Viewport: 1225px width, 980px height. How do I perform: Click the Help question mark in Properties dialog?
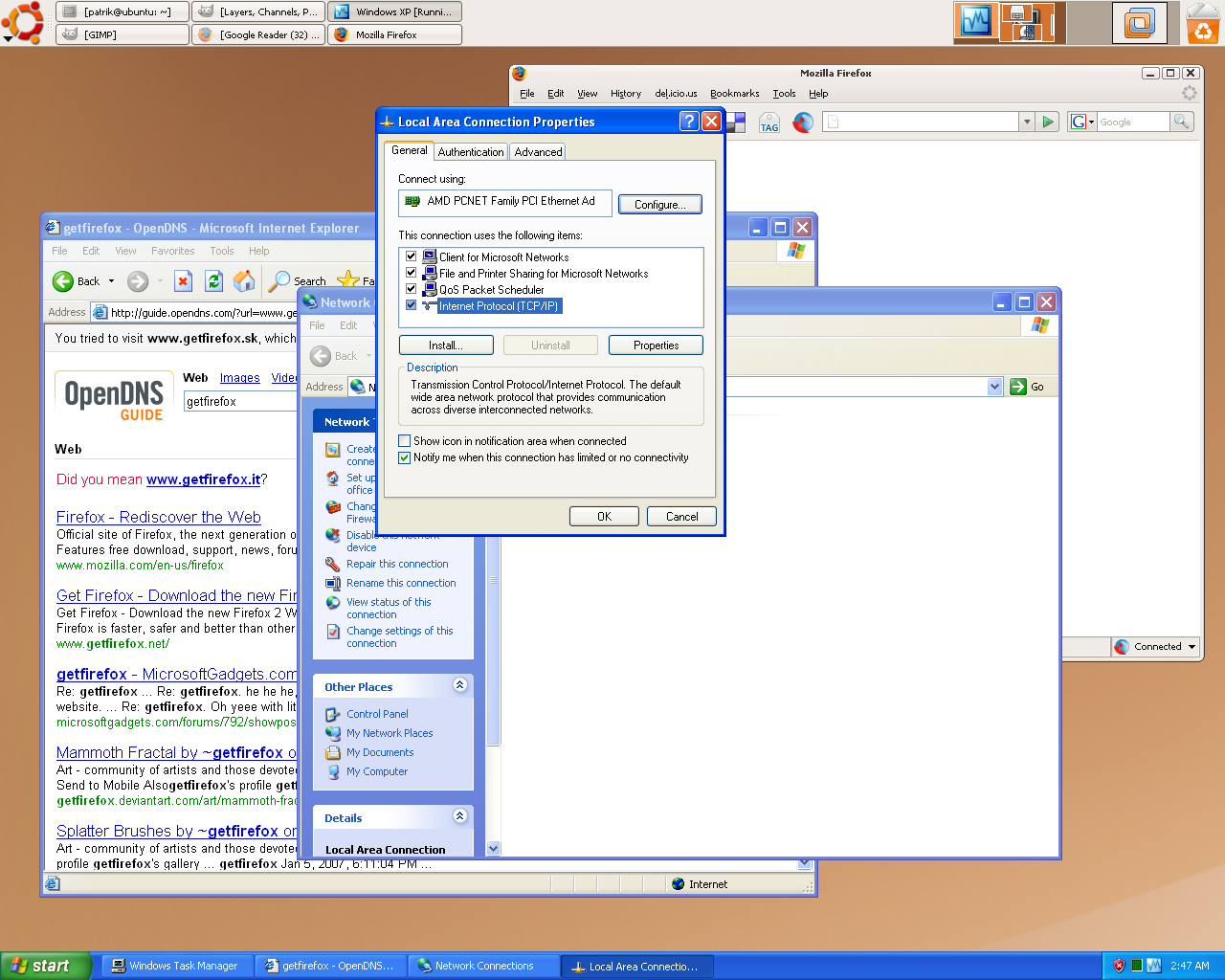tap(689, 121)
